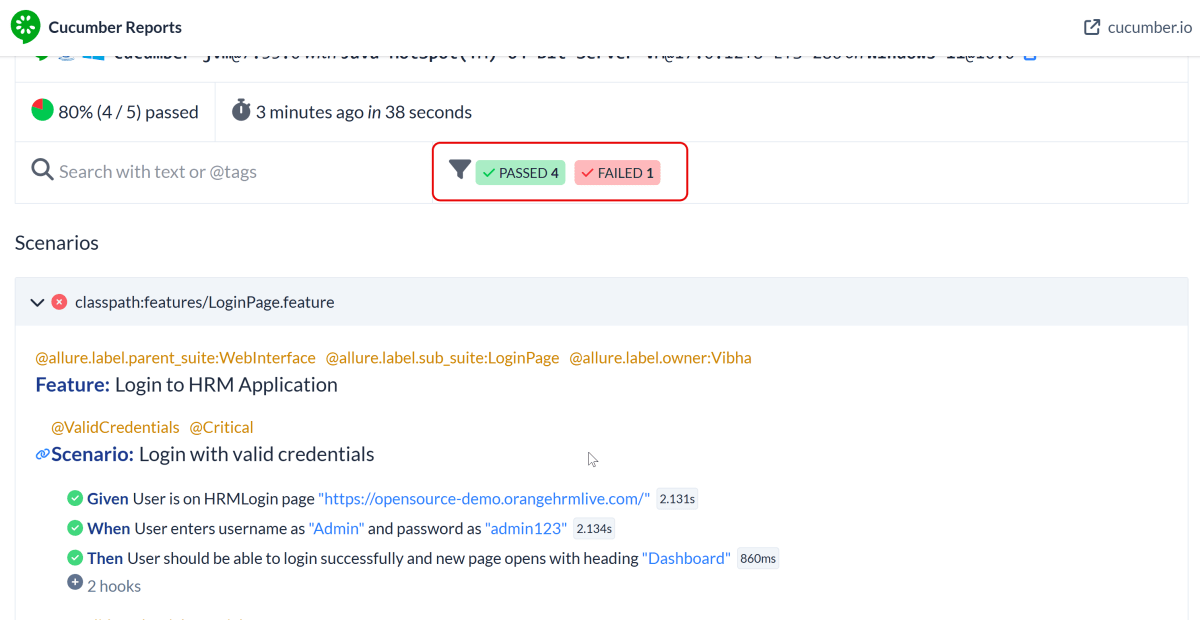Click the pie chart icon next to 80% passed

(x=42, y=110)
